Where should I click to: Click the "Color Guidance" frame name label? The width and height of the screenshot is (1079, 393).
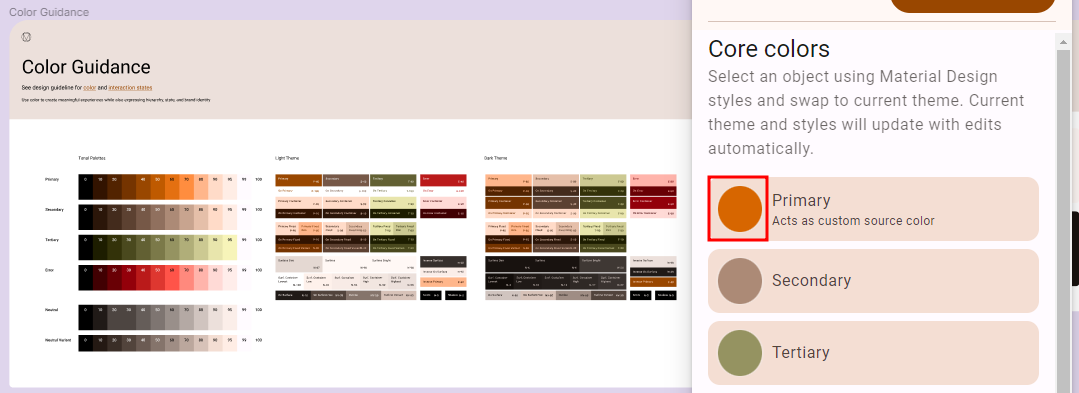pyautogui.click(x=49, y=12)
